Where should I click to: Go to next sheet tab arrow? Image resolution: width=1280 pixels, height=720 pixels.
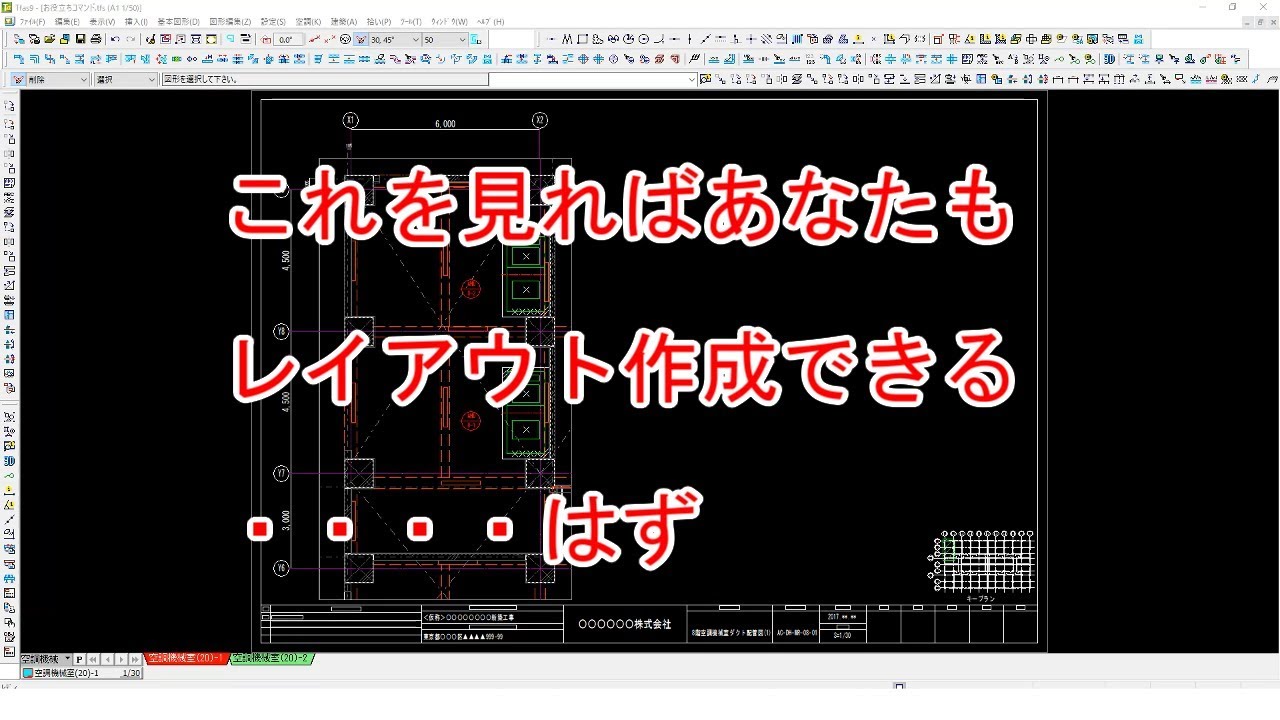pyautogui.click(x=122, y=659)
